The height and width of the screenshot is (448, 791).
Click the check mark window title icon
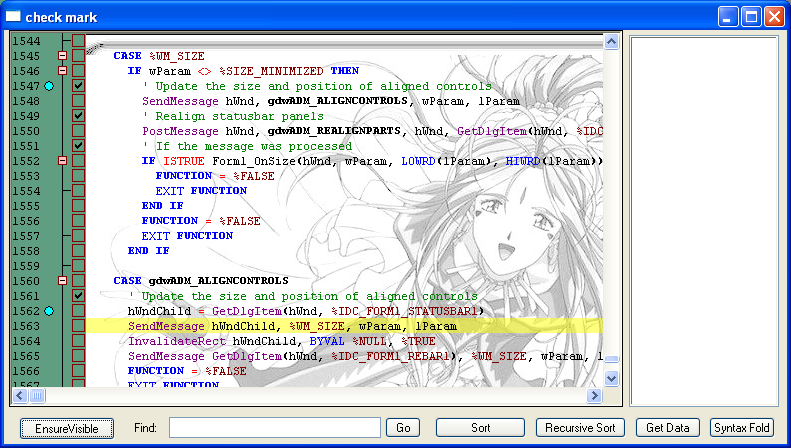13,17
